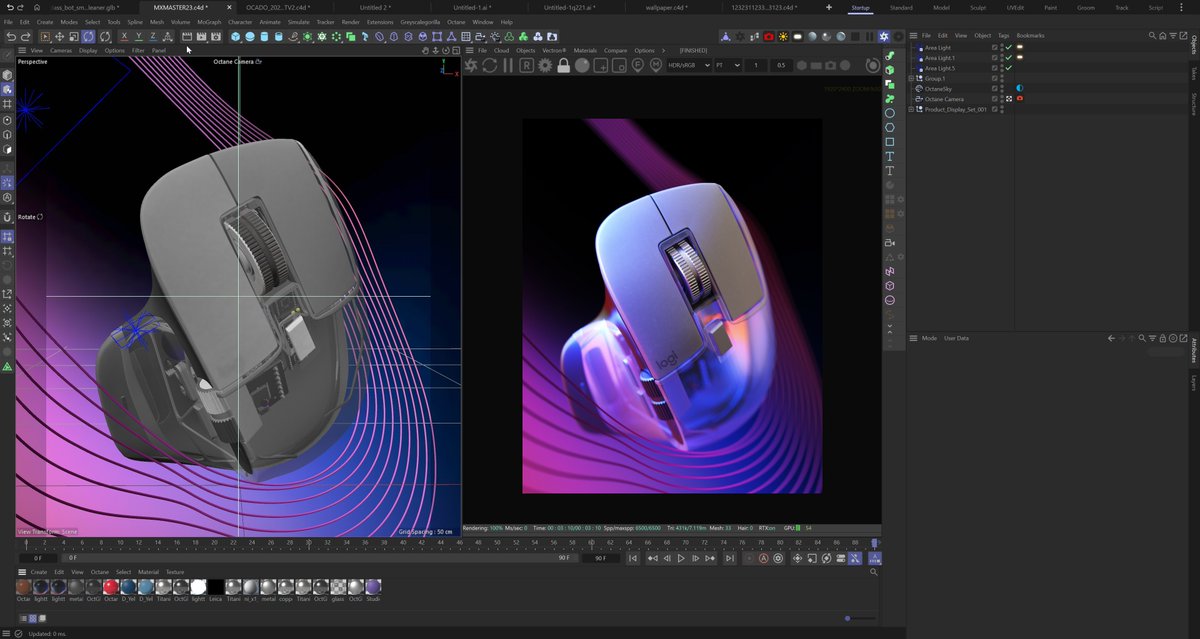Toggle layer checkbox for Group.1 row

click(x=995, y=78)
